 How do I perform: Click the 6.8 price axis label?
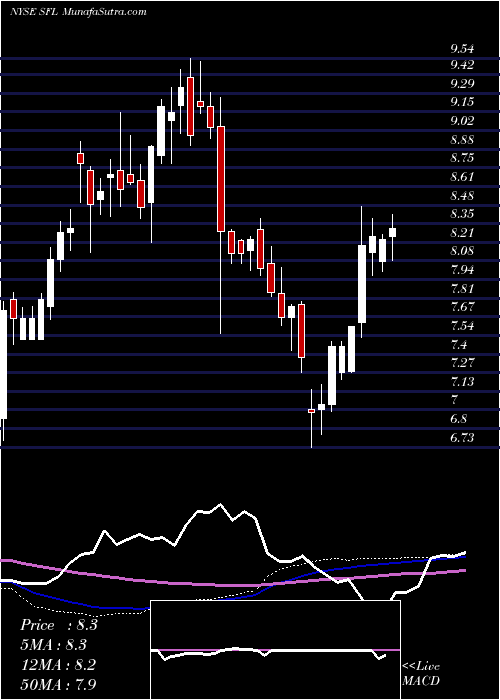[x=458, y=419]
